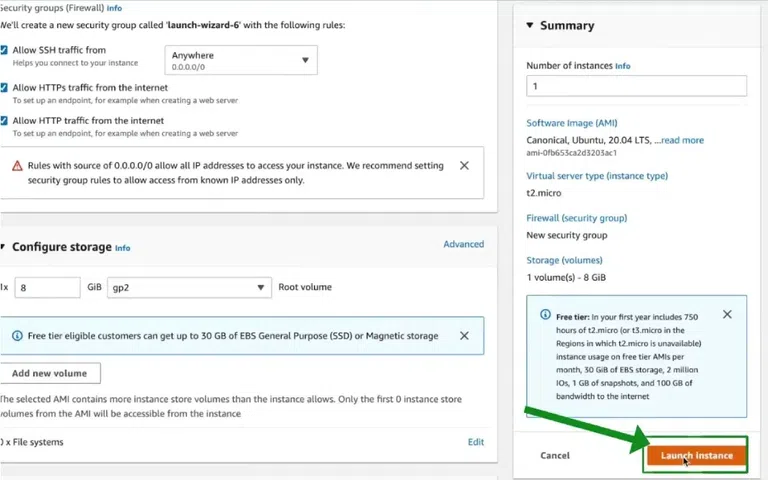Collapse the Configure storage section
Image resolution: width=768 pixels, height=480 pixels.
(x=3, y=247)
